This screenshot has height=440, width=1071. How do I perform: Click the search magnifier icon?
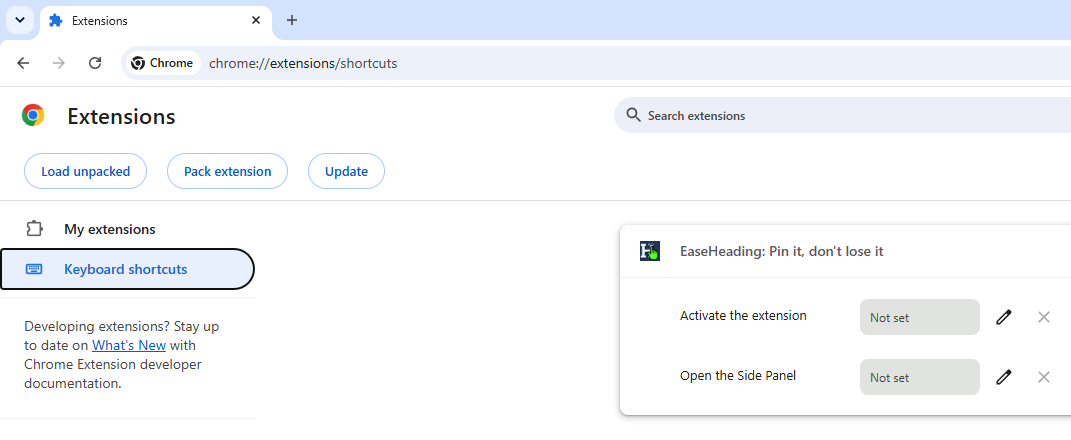633,115
